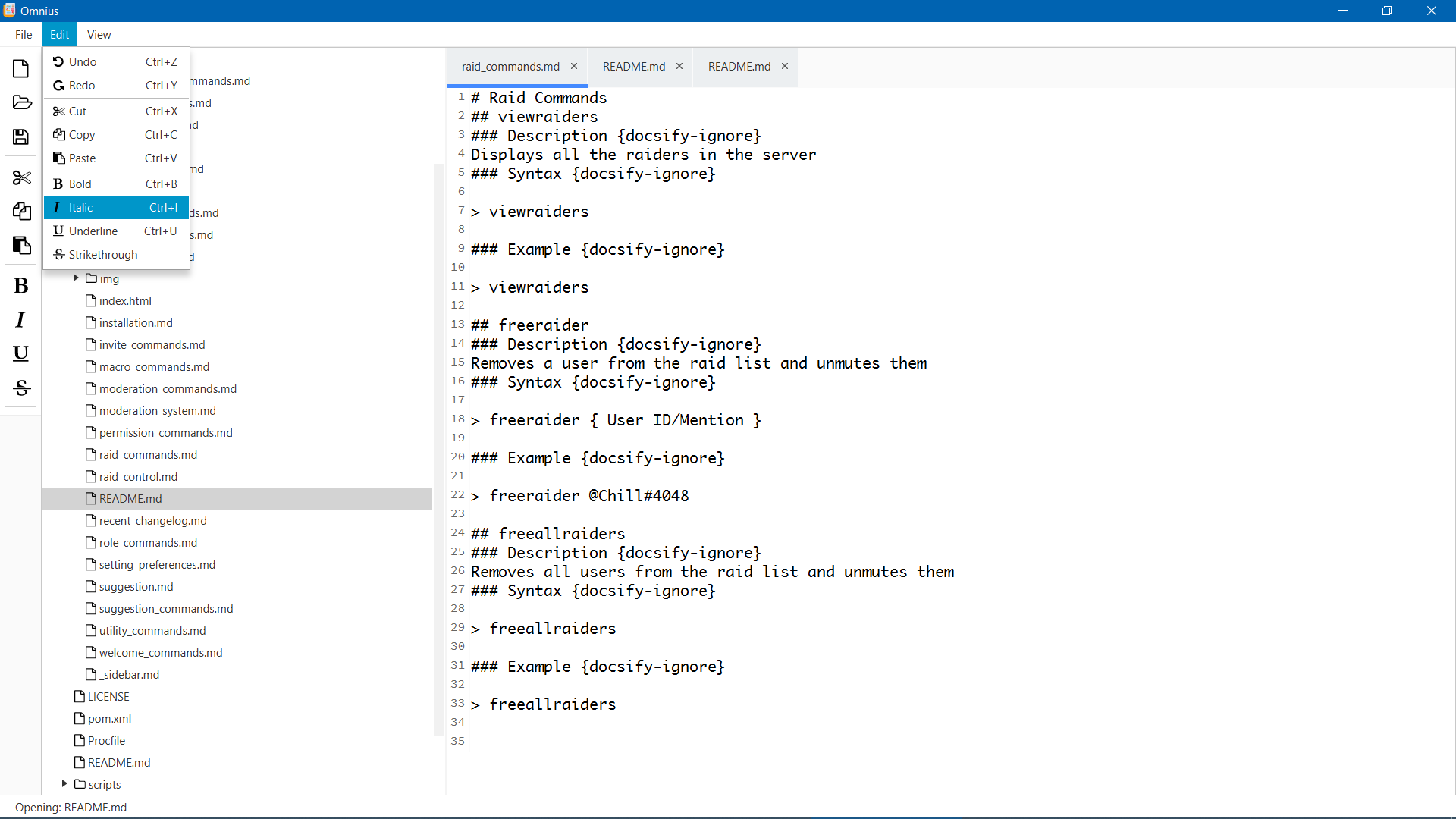Image resolution: width=1456 pixels, height=819 pixels.
Task: Click the Paste clipboard sidebar icon
Action: pos(21,245)
